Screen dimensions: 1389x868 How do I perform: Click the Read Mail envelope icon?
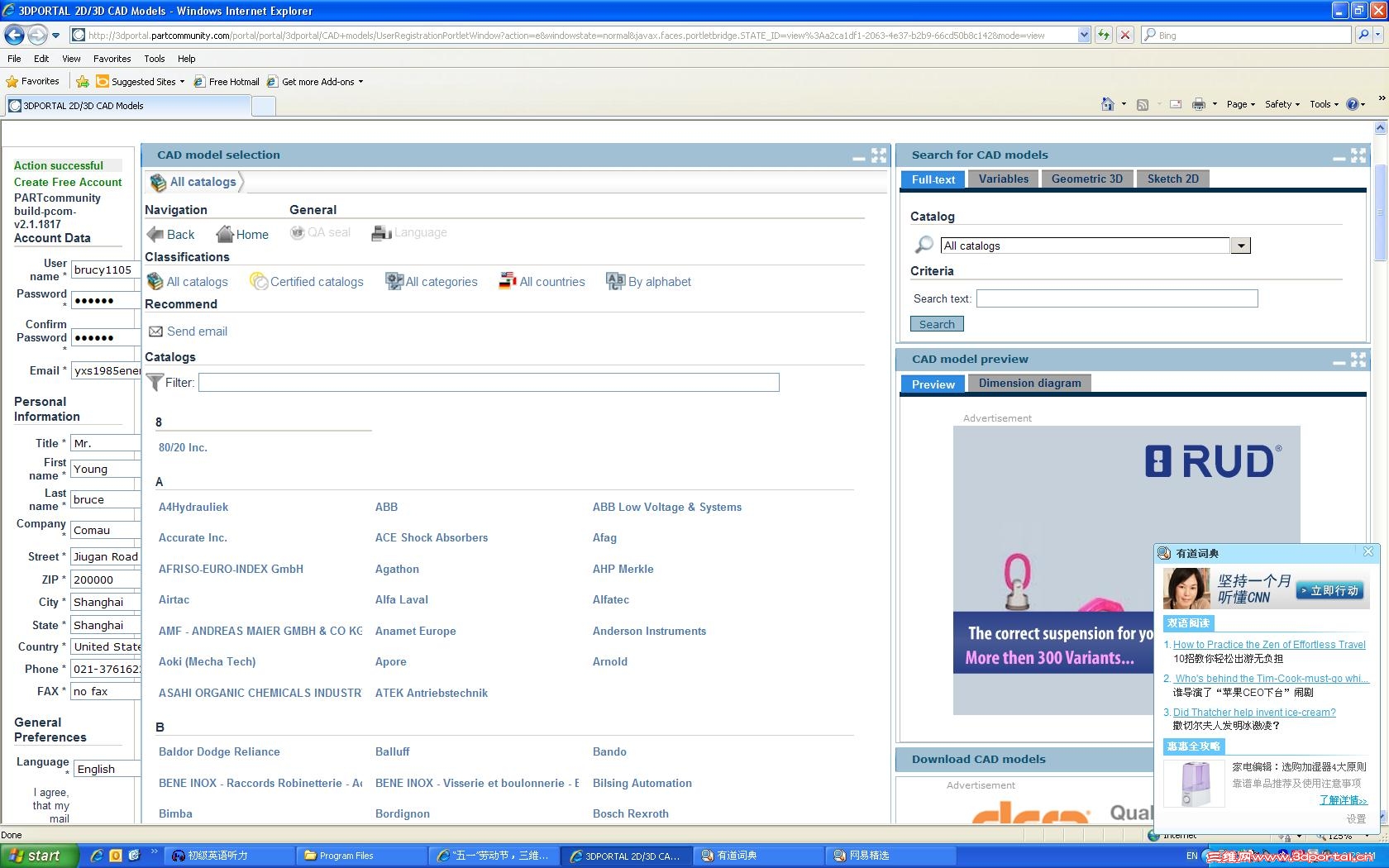(x=1176, y=104)
